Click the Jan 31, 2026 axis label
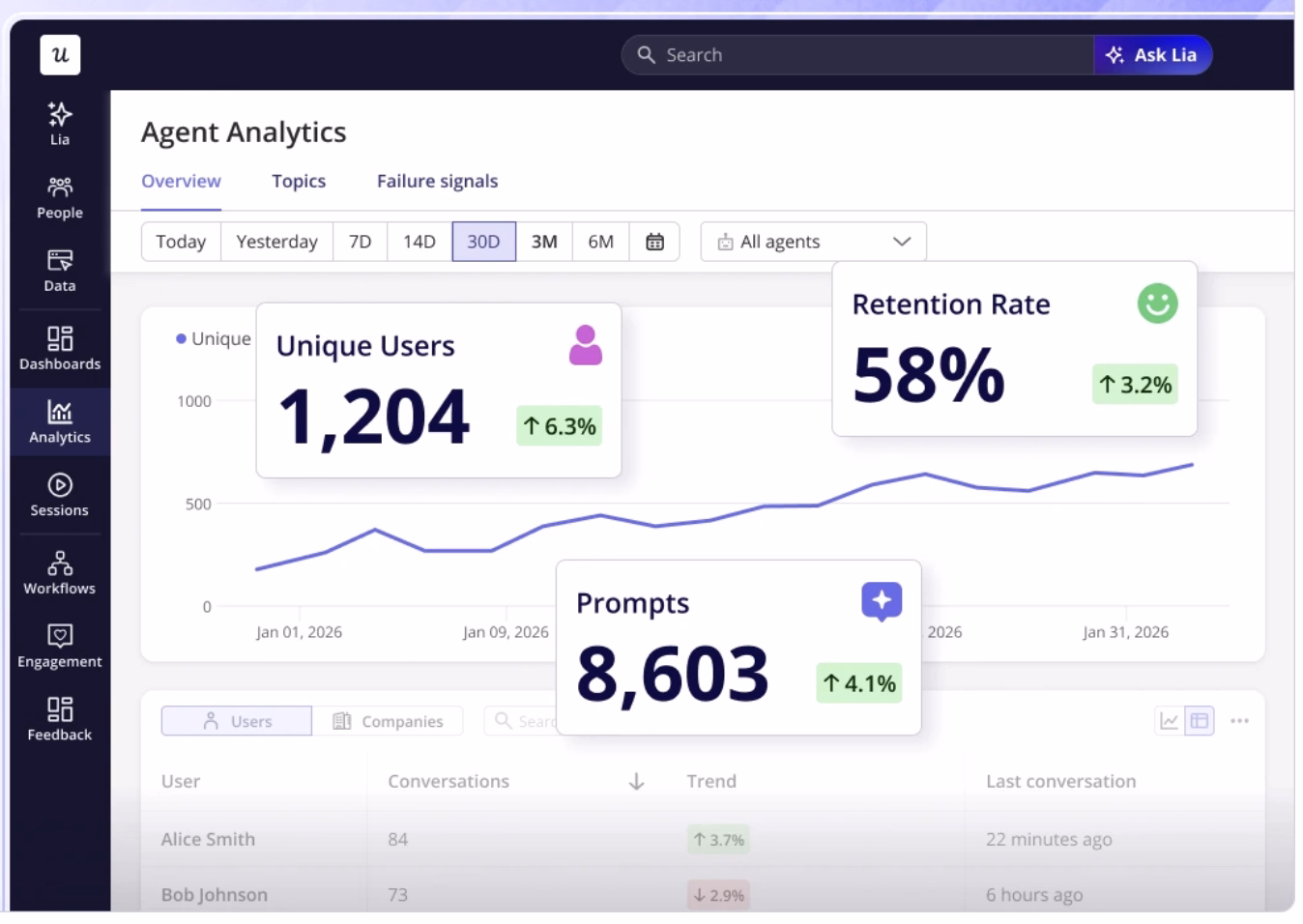1303x924 pixels. click(1125, 632)
